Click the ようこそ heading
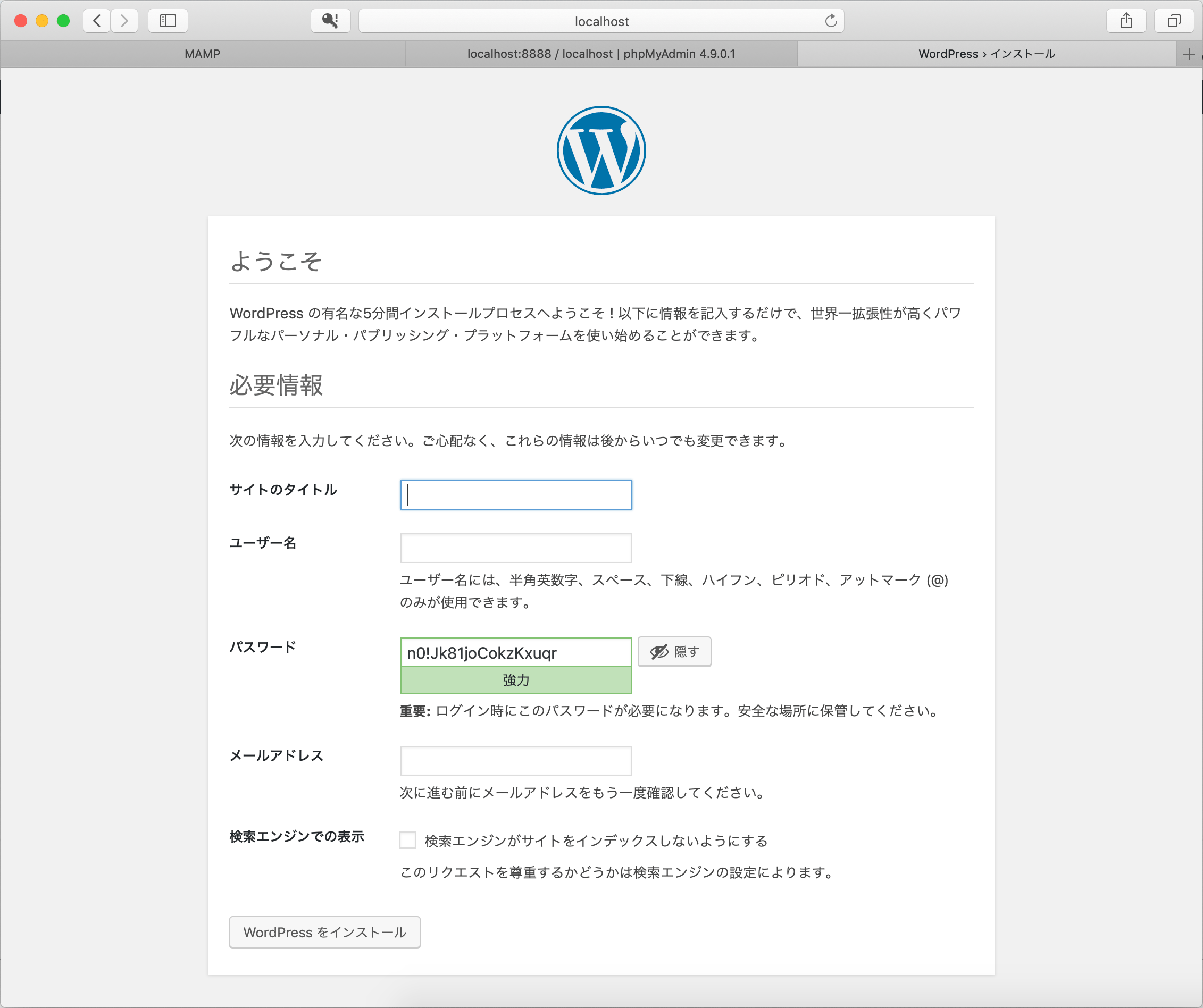Image resolution: width=1203 pixels, height=1008 pixels. point(275,261)
